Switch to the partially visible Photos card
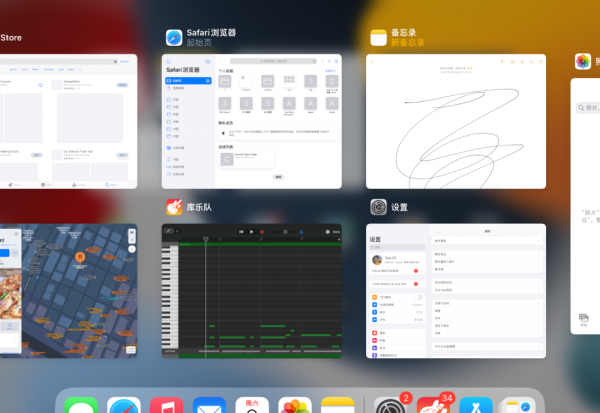 [585, 206]
